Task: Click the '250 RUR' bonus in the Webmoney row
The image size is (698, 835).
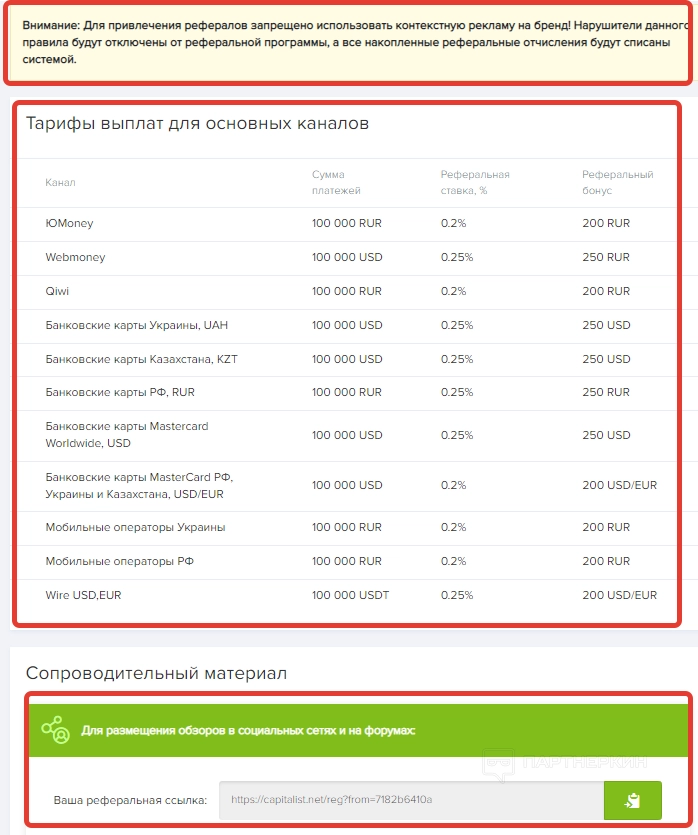Action: [x=606, y=257]
